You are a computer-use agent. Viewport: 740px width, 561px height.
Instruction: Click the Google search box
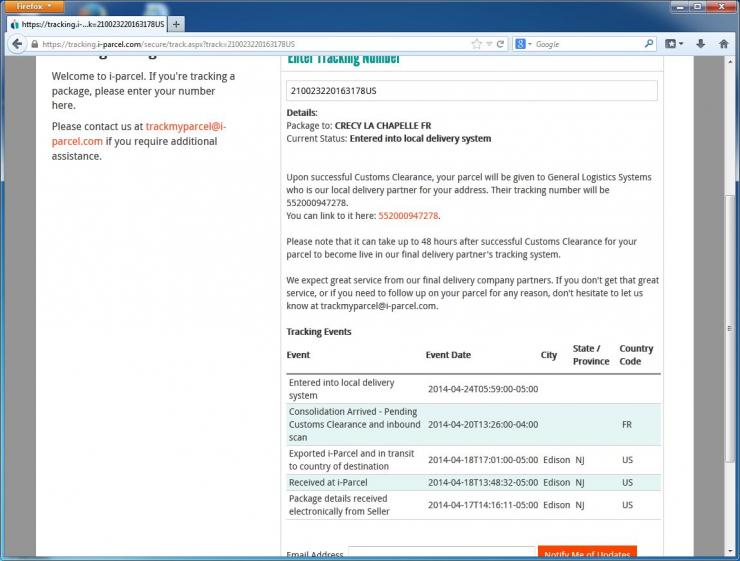[588, 44]
